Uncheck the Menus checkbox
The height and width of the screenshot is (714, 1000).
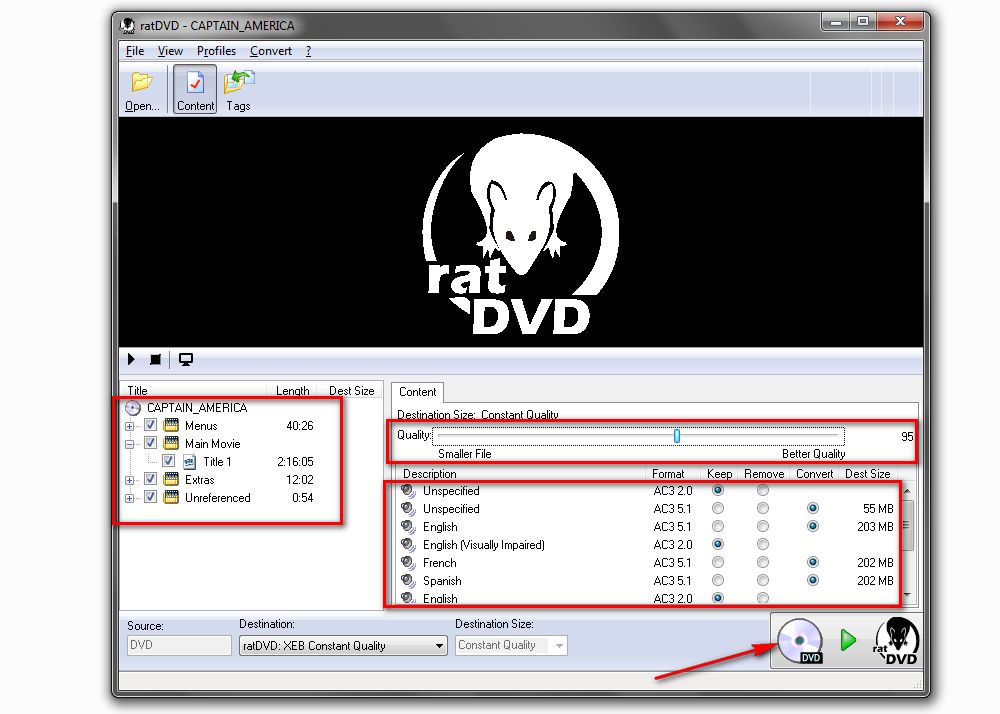tap(151, 425)
